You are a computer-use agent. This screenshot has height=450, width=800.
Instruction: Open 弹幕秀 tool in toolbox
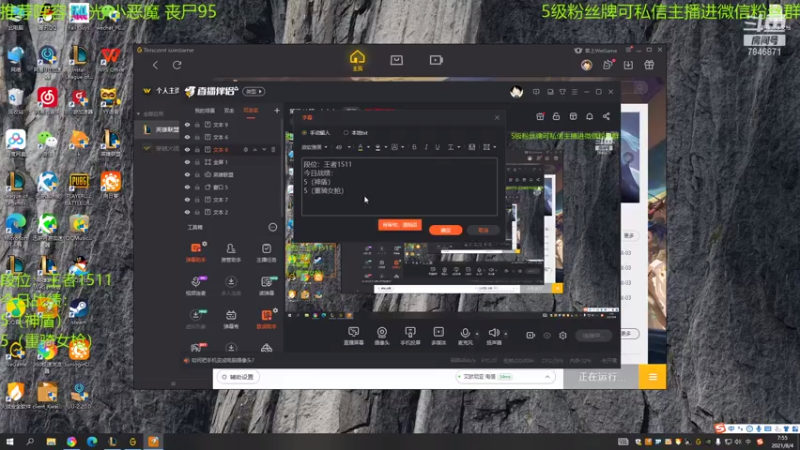tap(231, 319)
